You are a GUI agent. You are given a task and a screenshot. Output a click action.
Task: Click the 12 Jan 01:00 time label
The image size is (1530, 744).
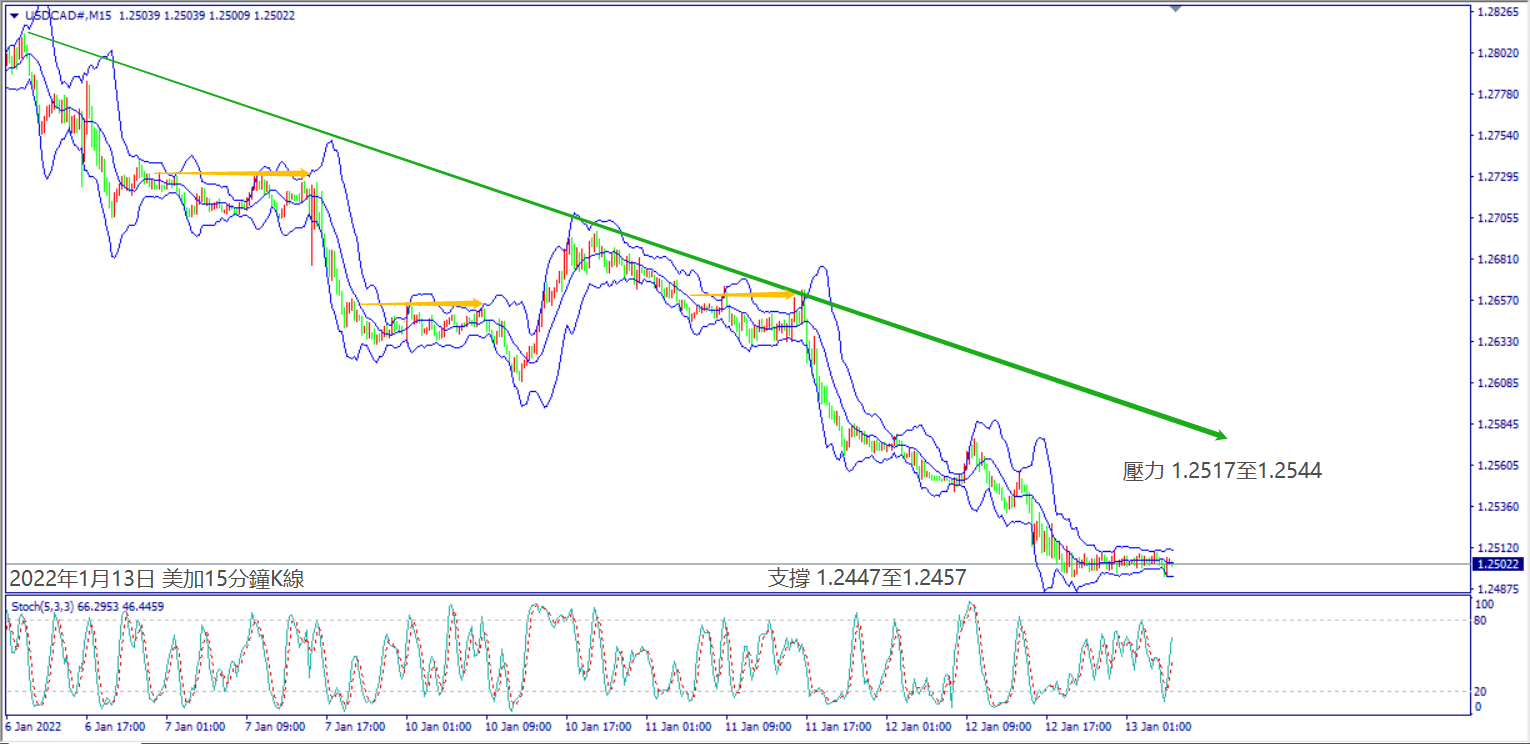tap(918, 726)
